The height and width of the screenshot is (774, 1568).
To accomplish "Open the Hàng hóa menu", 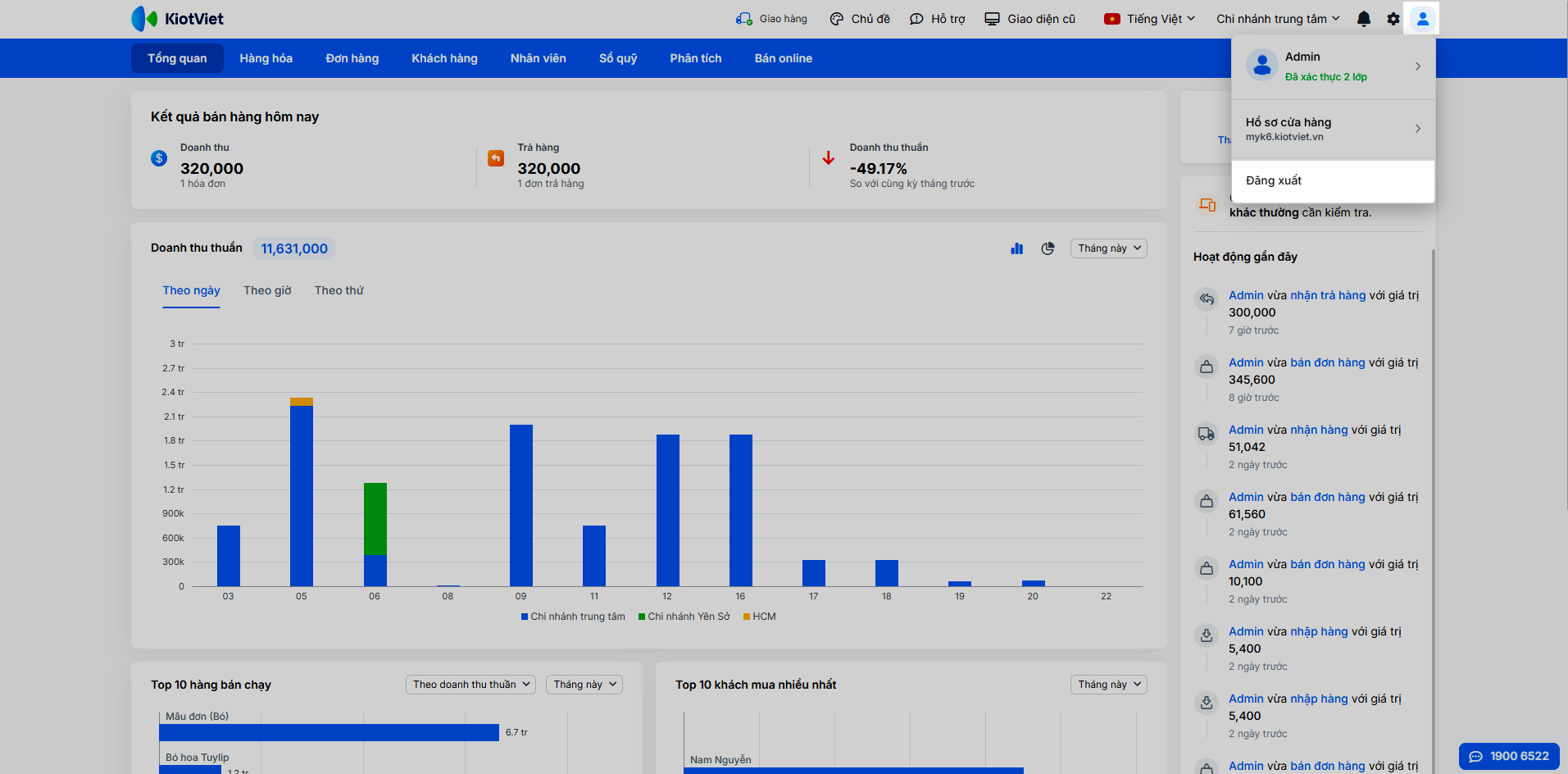I will [266, 58].
